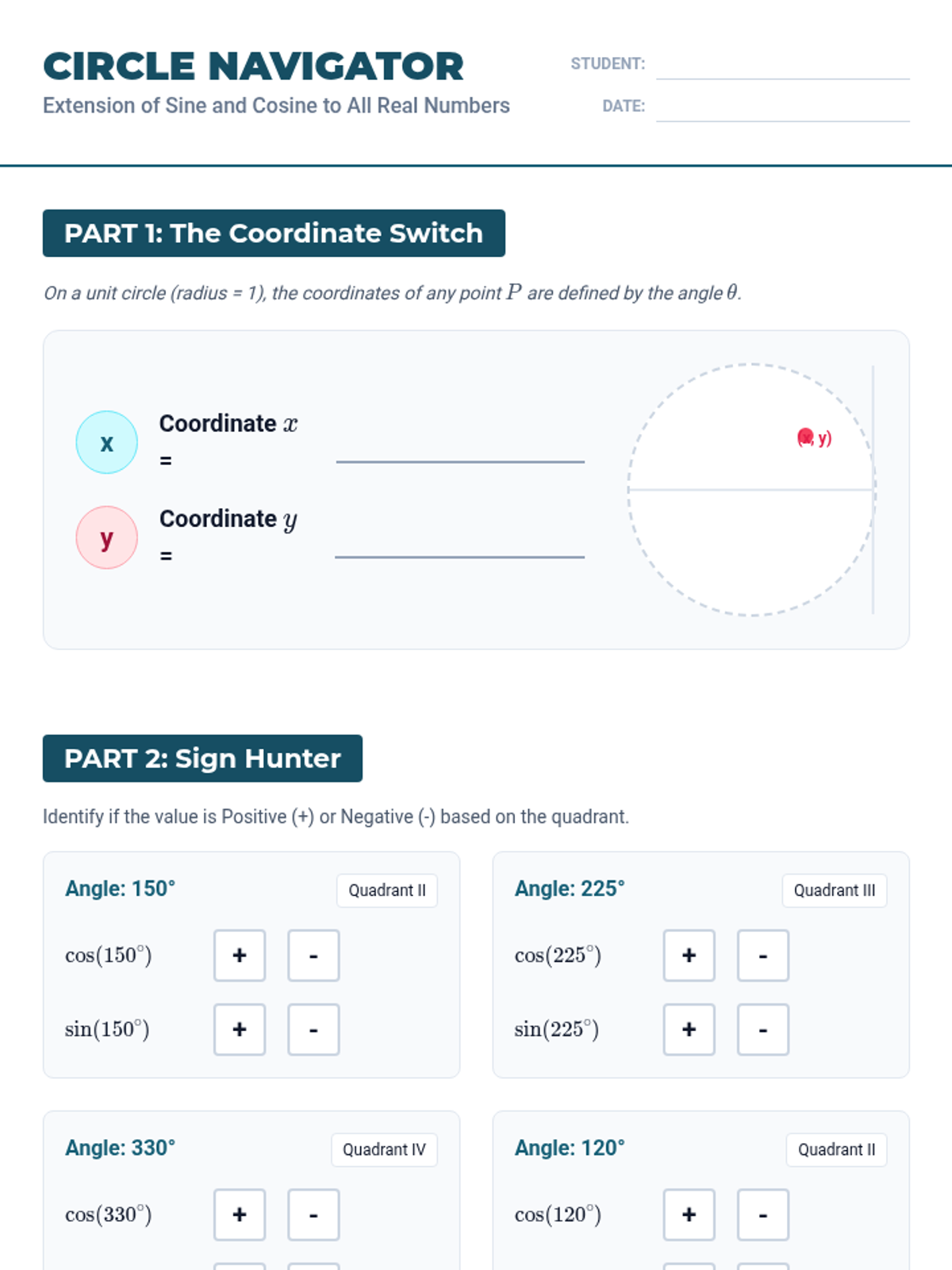Screen dimensions: 952x1270
Task: Select minus for sin(150°)
Action: click(x=313, y=1029)
